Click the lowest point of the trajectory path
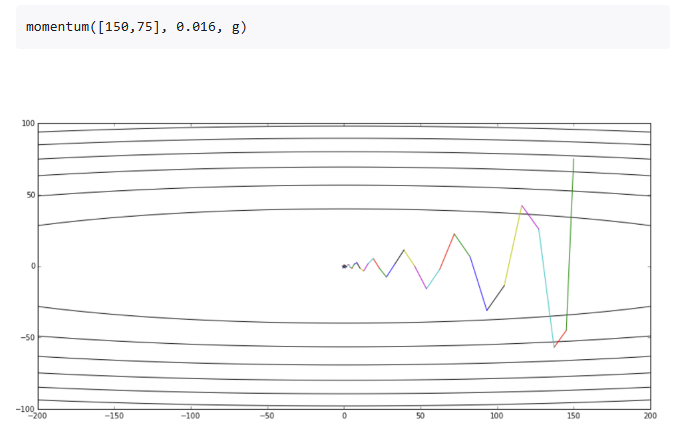Screen dimensions: 686x434 coord(554,347)
